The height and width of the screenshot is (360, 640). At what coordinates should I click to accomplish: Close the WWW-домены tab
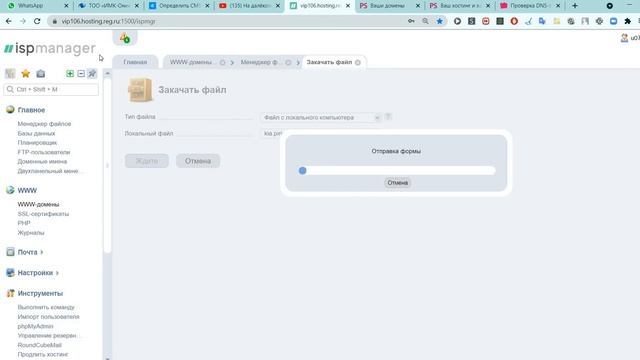(x=222, y=62)
